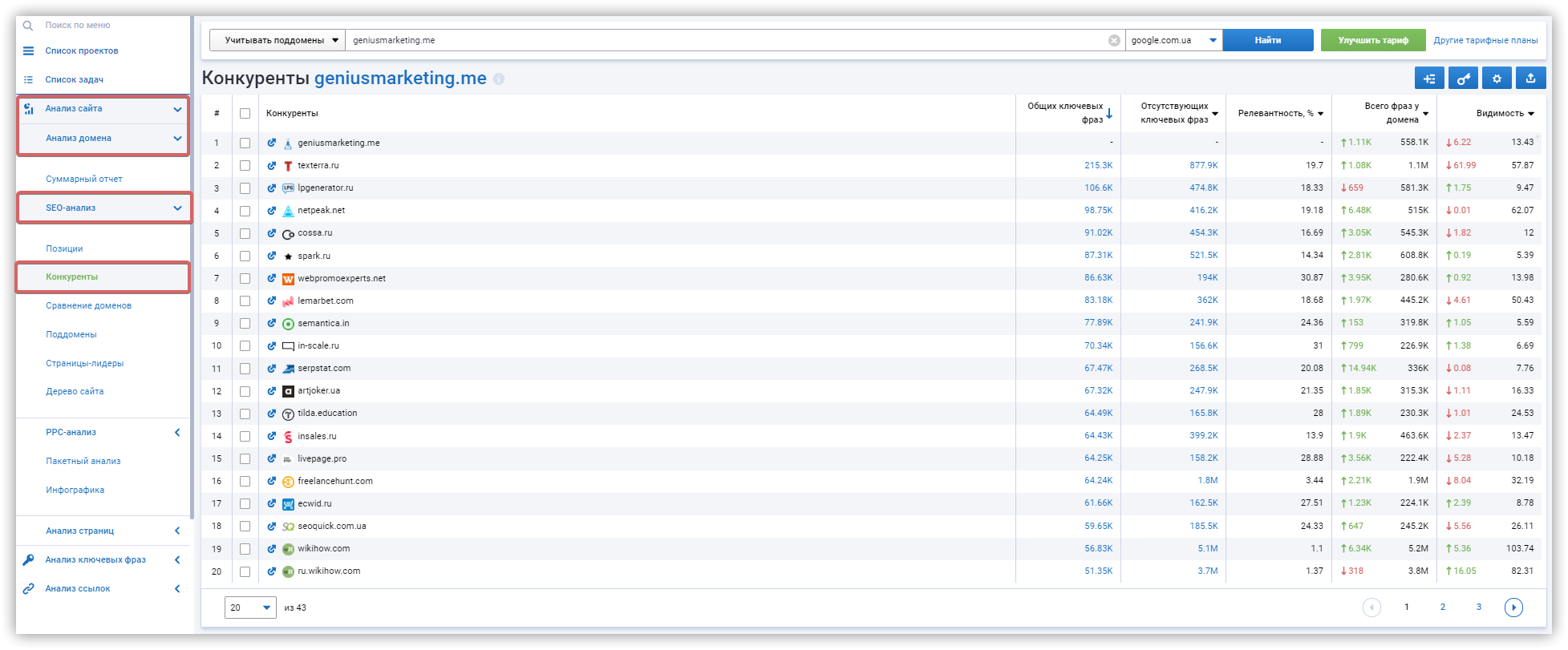Open Другие тарифные планы link
This screenshot has width=1568, height=650.
pos(1485,40)
